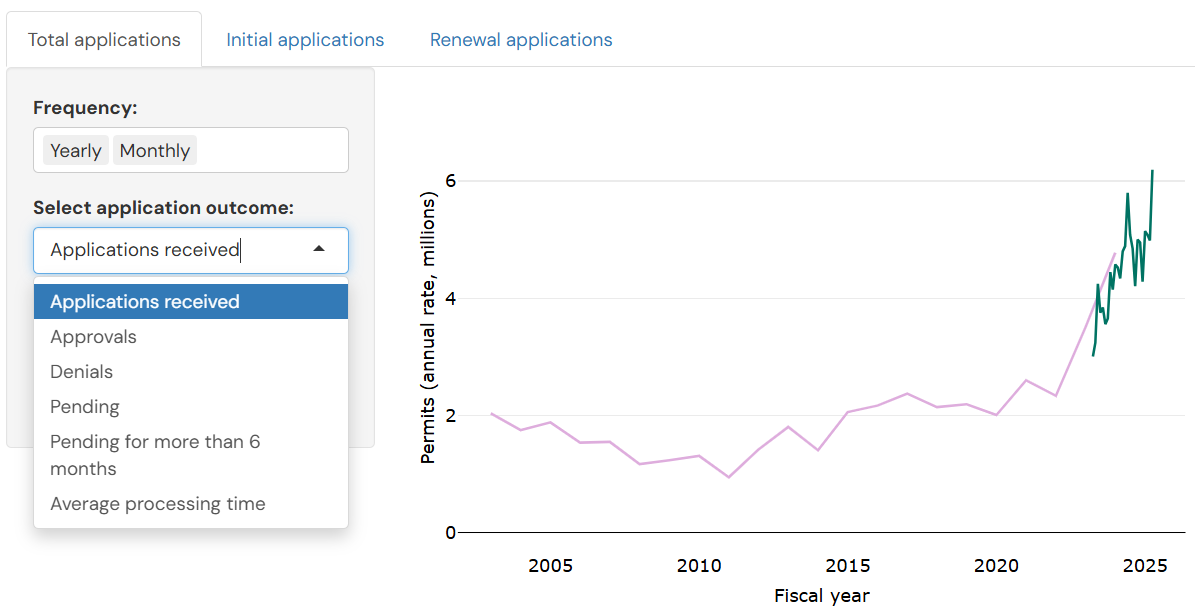Select Applications received option
Image resolution: width=1204 pixels, height=612 pixels.
pyautogui.click(x=145, y=302)
